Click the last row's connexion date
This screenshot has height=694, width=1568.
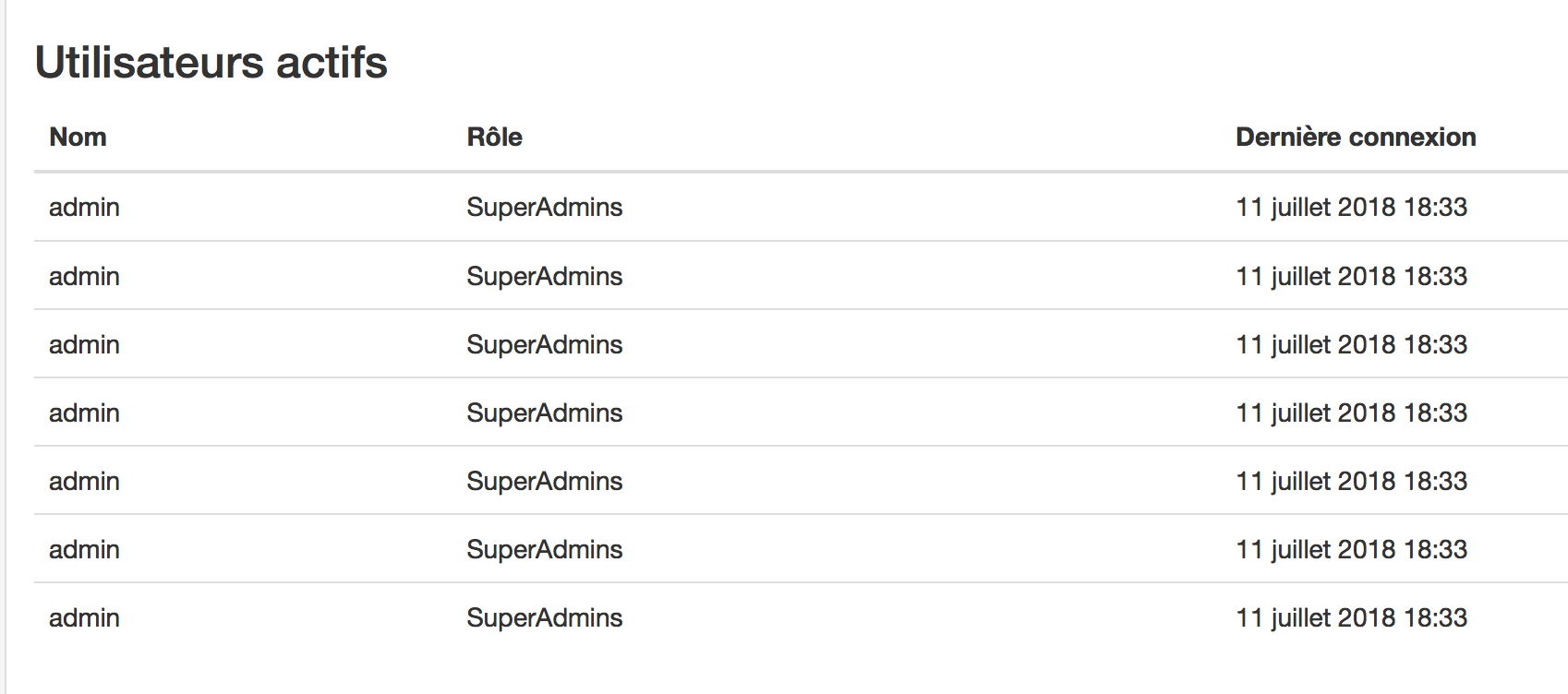pyautogui.click(x=1351, y=618)
